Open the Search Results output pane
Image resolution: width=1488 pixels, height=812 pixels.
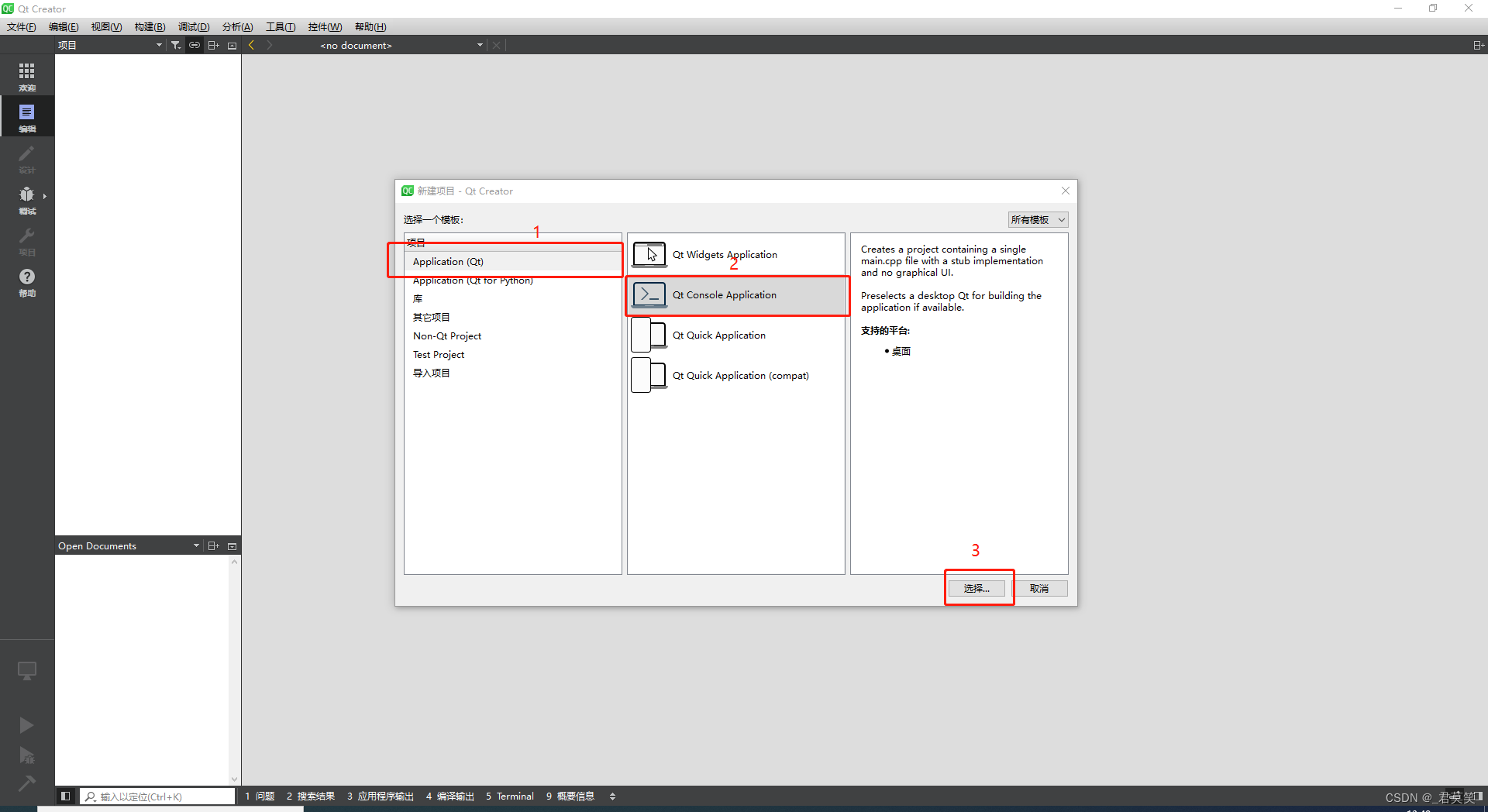click(311, 796)
